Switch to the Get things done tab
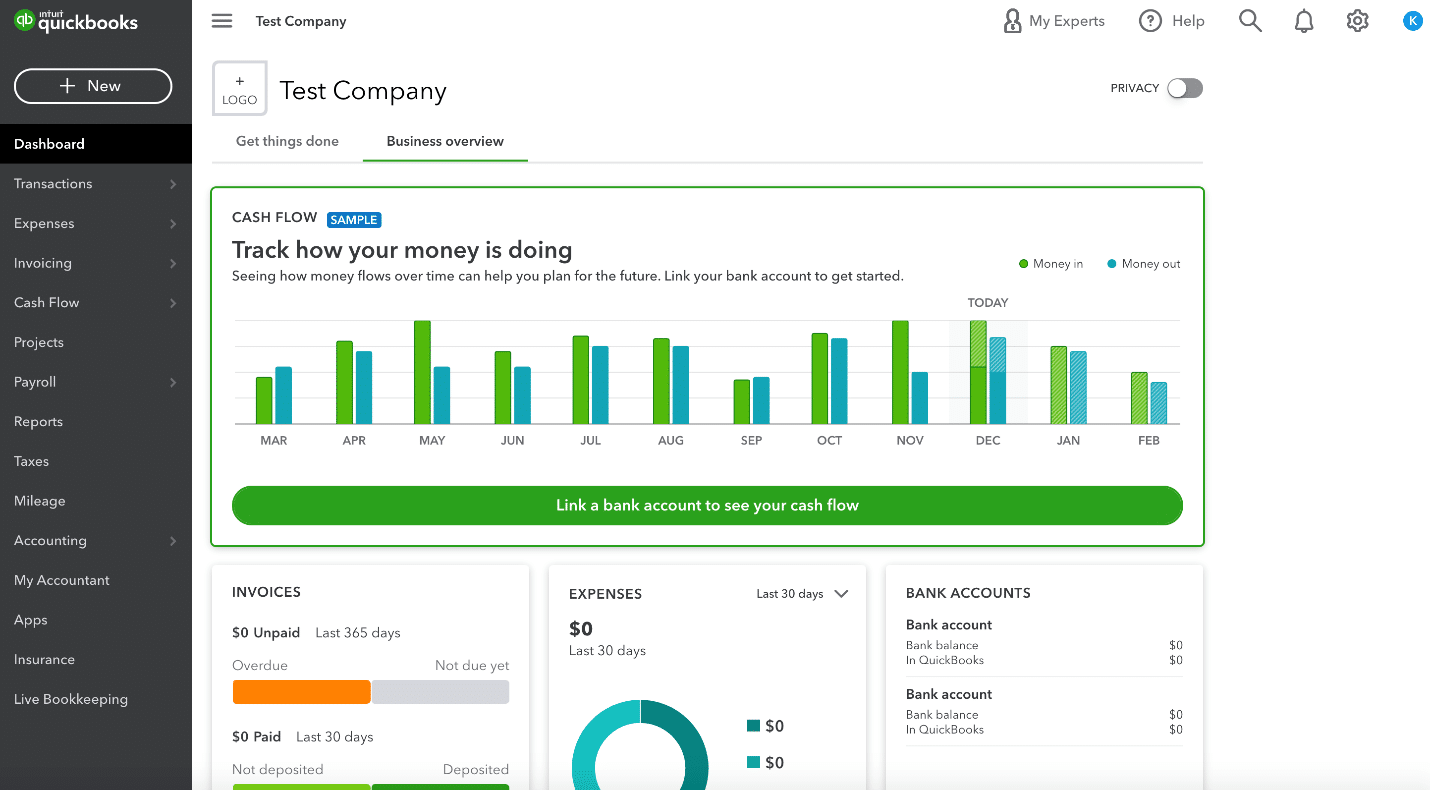1430x790 pixels. (x=287, y=142)
